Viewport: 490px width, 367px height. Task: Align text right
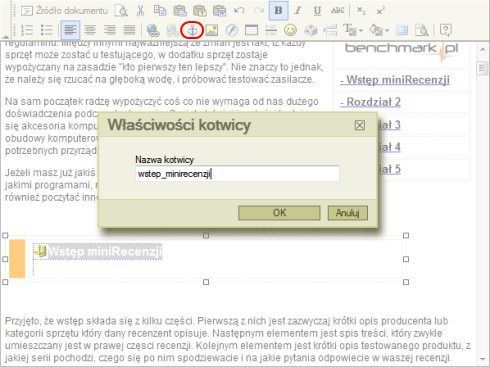tap(109, 30)
